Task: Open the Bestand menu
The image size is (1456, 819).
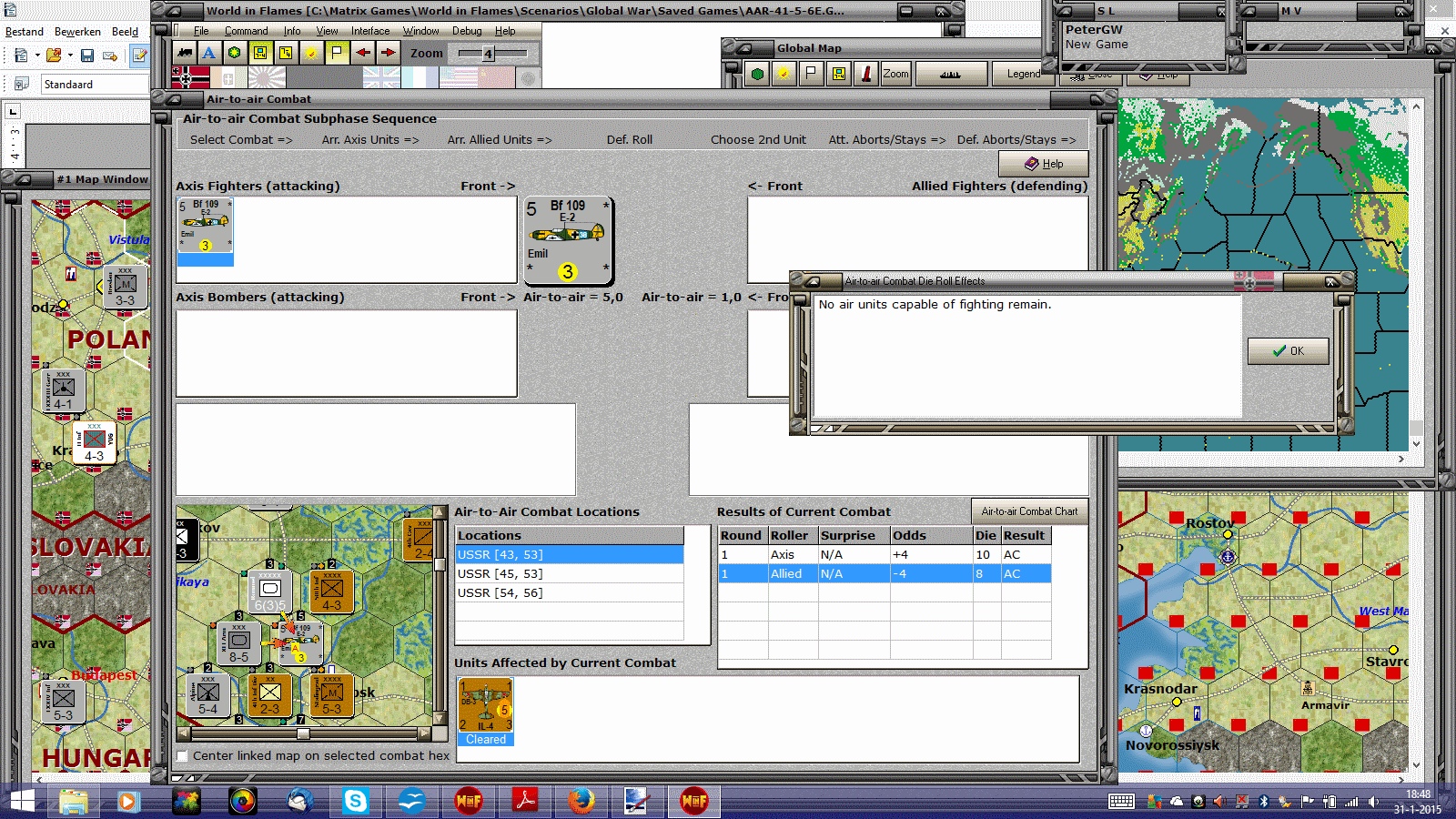Action: (25, 32)
